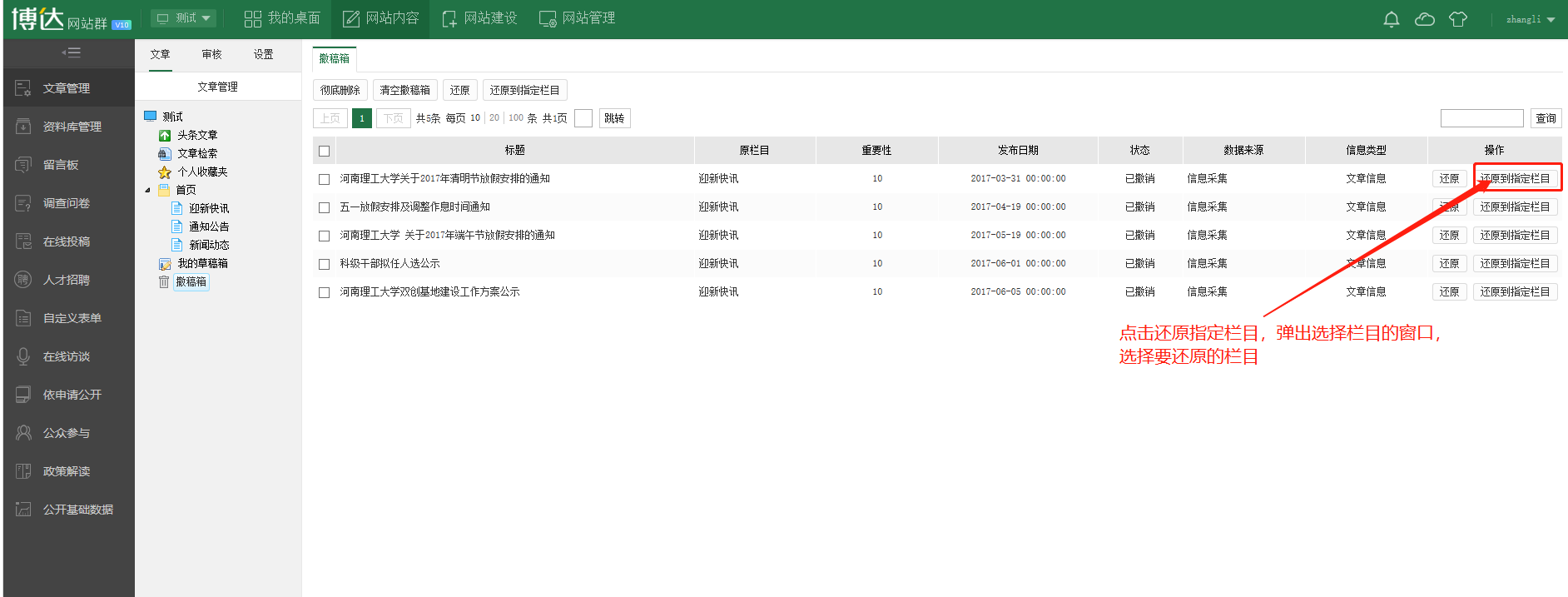Check the 科级干部拟任人选公示 row checkbox
This screenshot has height=597, width=1568.
pyautogui.click(x=325, y=264)
